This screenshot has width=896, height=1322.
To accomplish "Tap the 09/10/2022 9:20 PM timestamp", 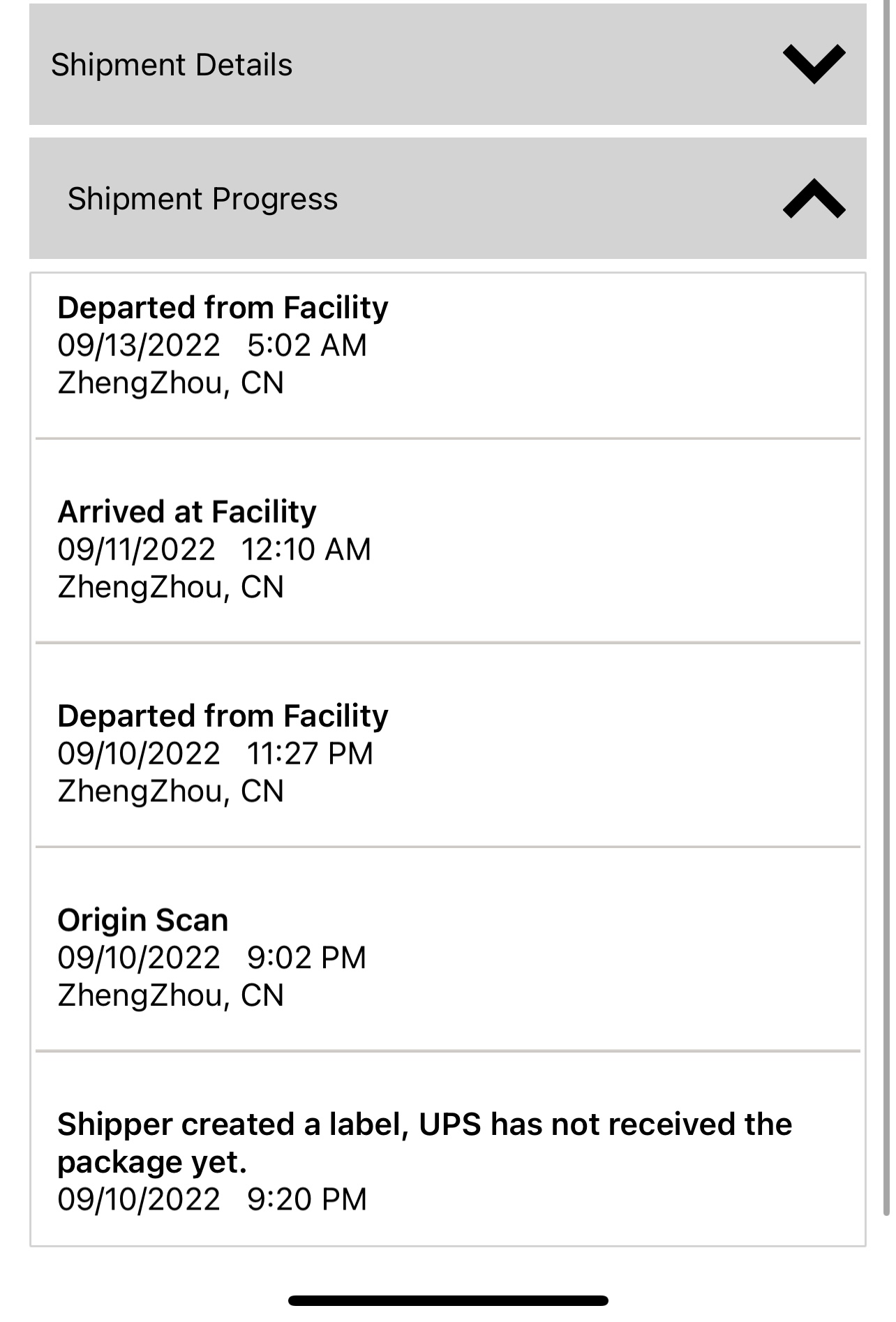I will [211, 1199].
